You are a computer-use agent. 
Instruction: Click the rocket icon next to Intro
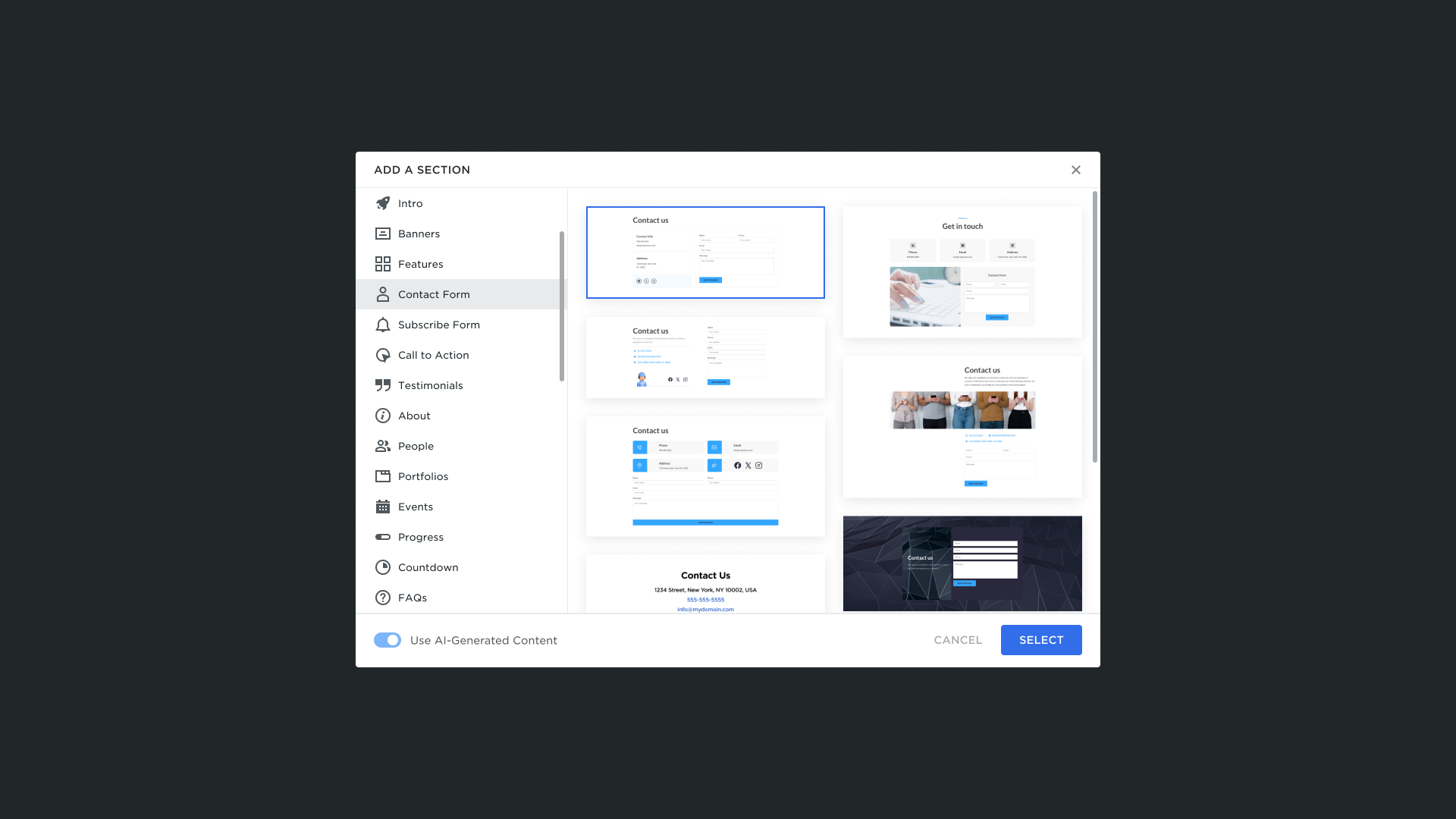tap(383, 203)
